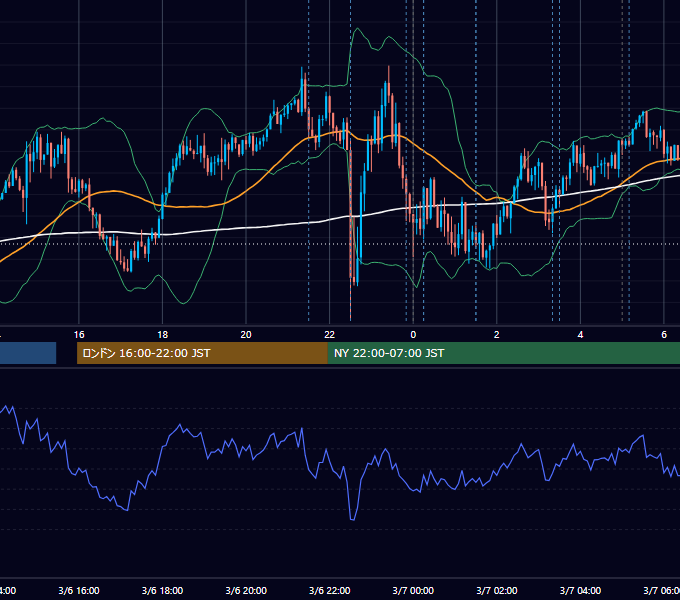Viewport: 680px width, 600px height.
Task: Click the ロンドン 16:00-22:00 JST session bar
Action: coord(202,353)
